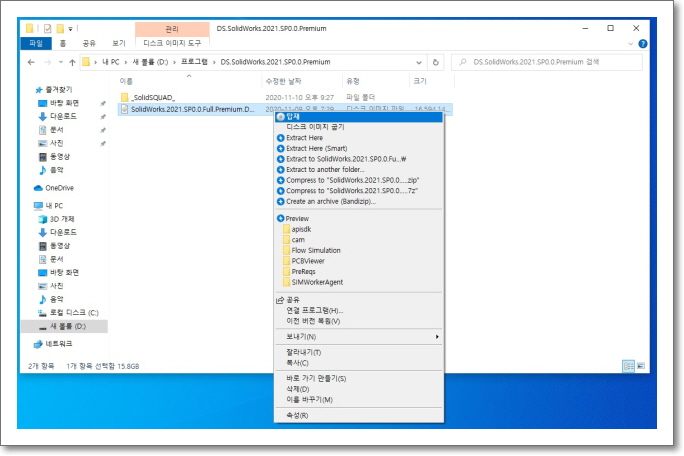The width and height of the screenshot is (684, 456).
Task: Click 내 PC in the address breadcrumb
Action: point(110,62)
